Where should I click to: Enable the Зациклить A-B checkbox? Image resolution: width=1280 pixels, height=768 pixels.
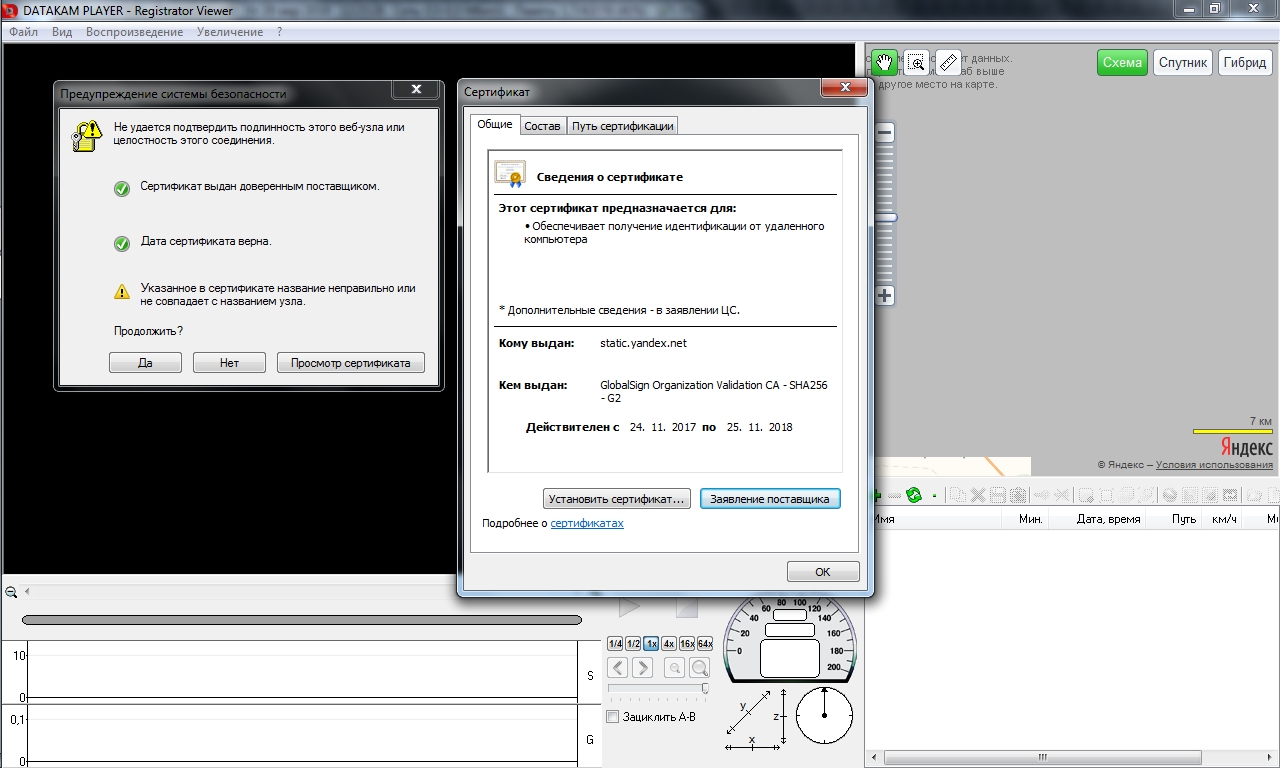coord(613,717)
